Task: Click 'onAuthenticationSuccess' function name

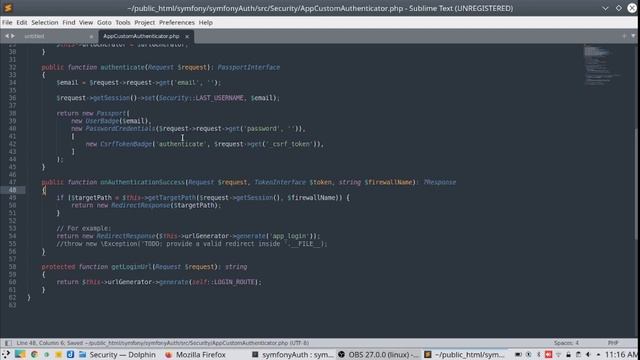Action: pyautogui.click(x=142, y=182)
